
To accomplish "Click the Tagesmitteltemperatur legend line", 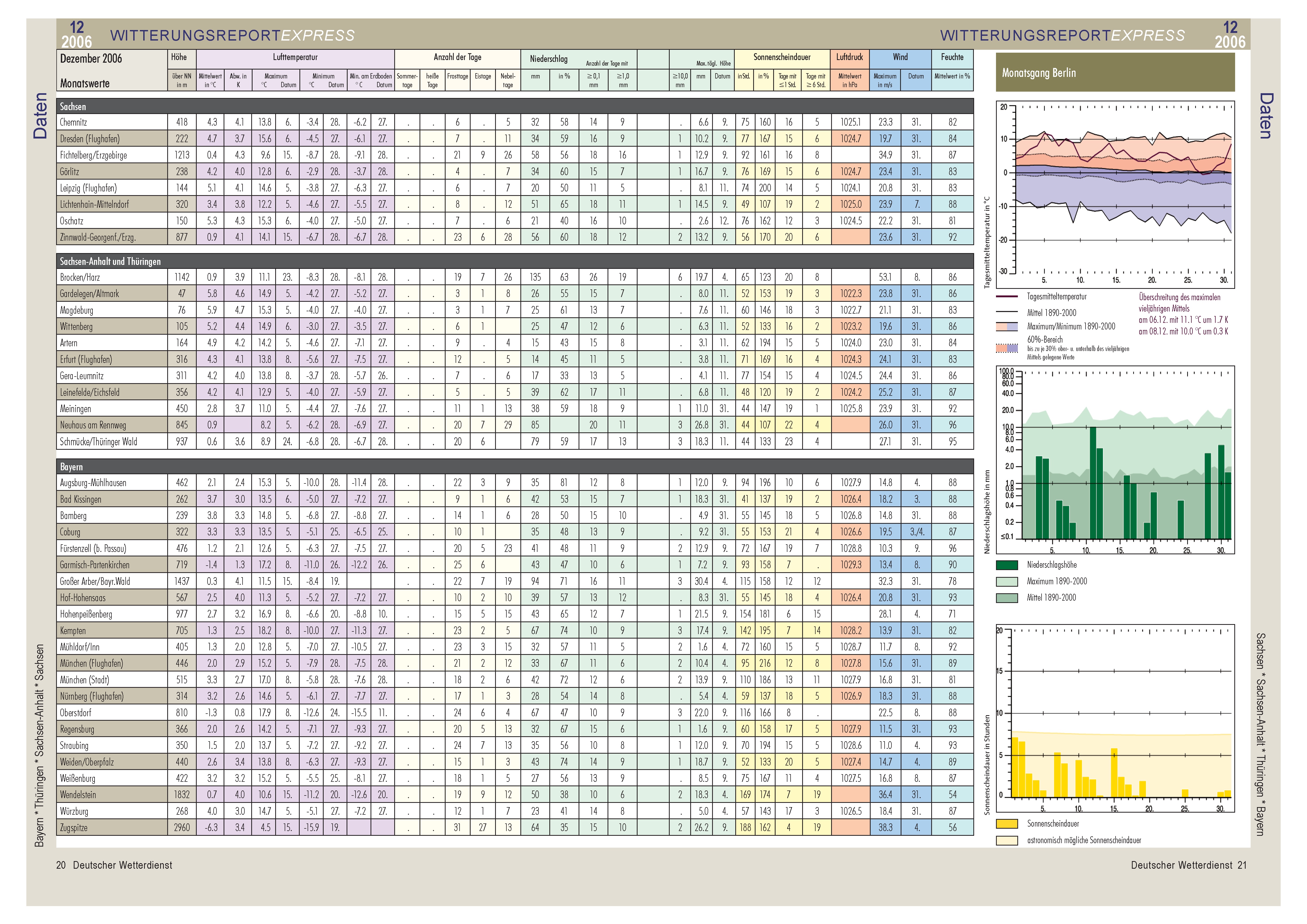I will 1007,297.
